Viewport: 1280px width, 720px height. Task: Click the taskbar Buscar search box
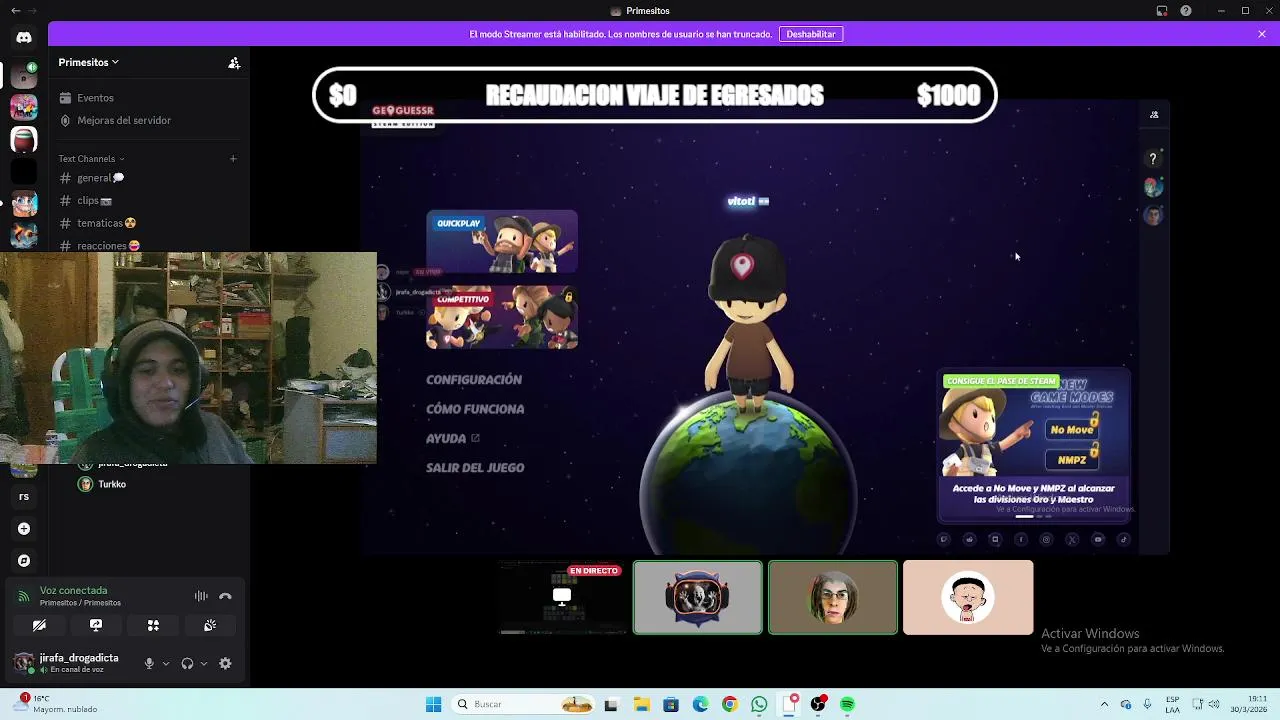[x=524, y=704]
